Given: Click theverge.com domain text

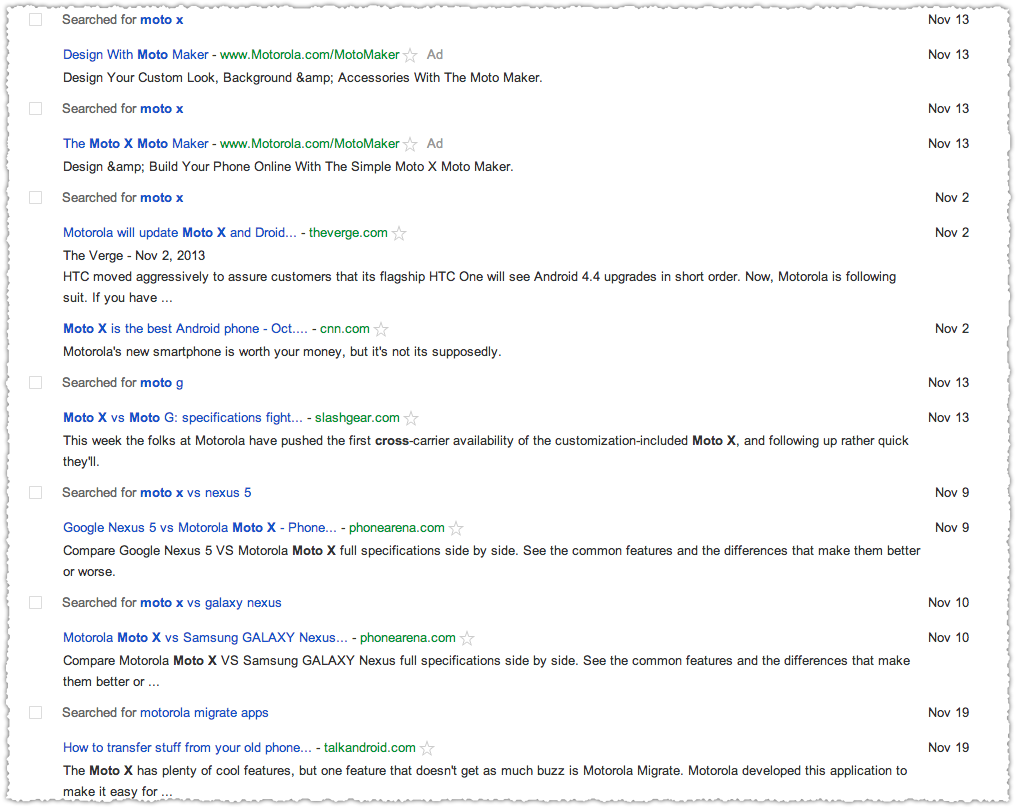Looking at the screenshot, I should pyautogui.click(x=348, y=233).
